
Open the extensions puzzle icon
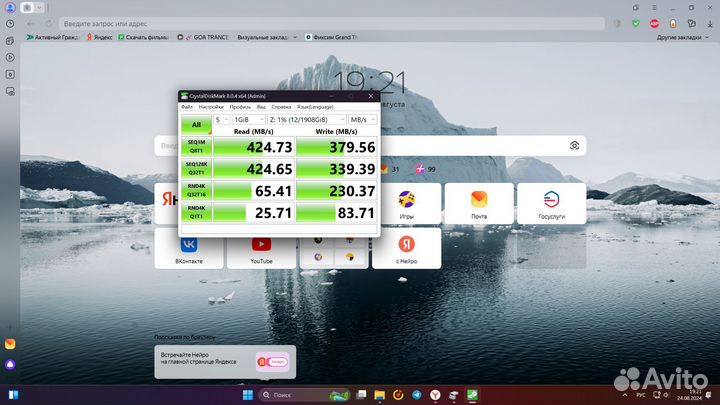point(692,23)
